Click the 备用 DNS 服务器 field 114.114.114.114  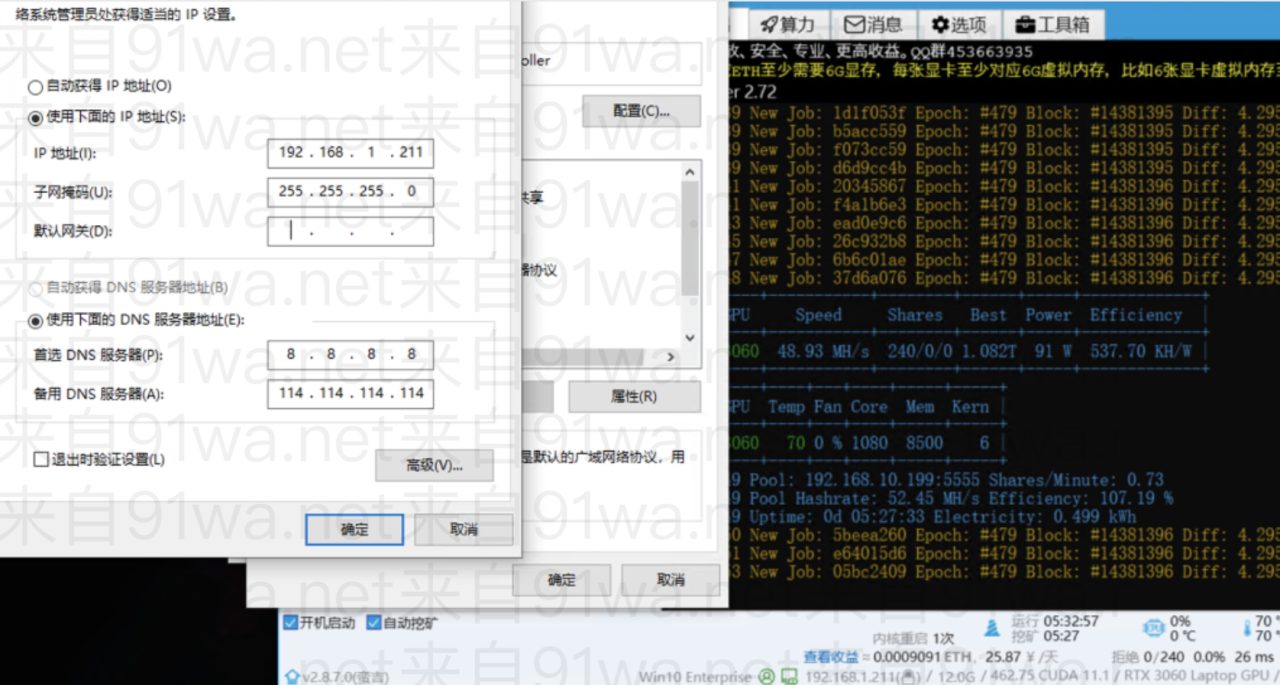click(x=350, y=394)
